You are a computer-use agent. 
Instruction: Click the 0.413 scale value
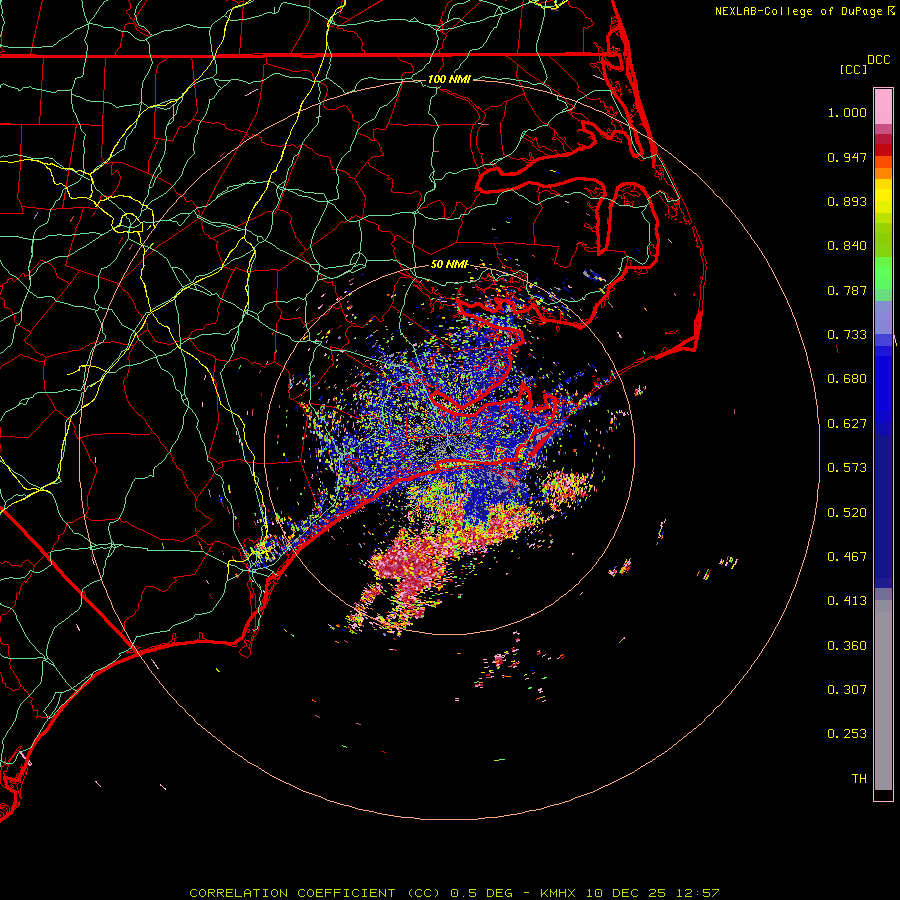[x=847, y=601]
